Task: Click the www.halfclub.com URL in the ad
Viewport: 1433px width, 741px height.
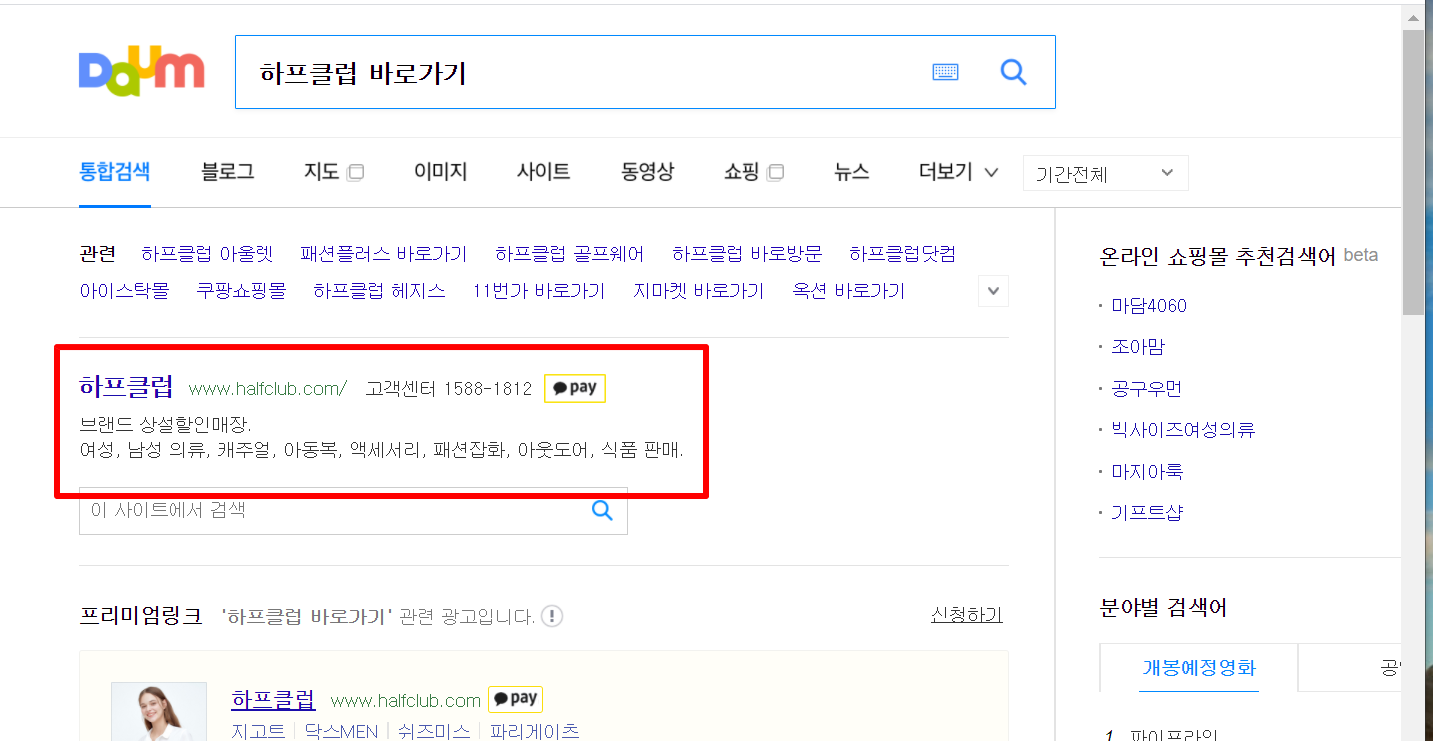Action: pos(405,700)
